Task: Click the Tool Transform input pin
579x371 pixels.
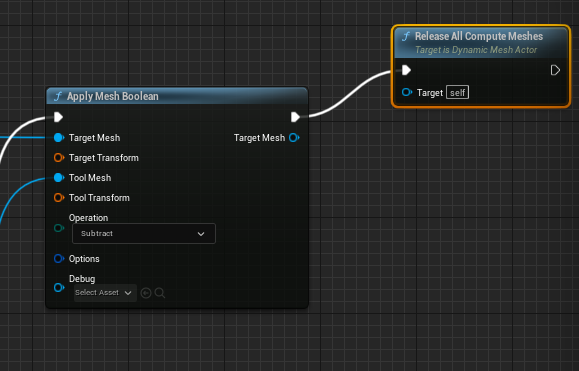Action: (x=59, y=197)
